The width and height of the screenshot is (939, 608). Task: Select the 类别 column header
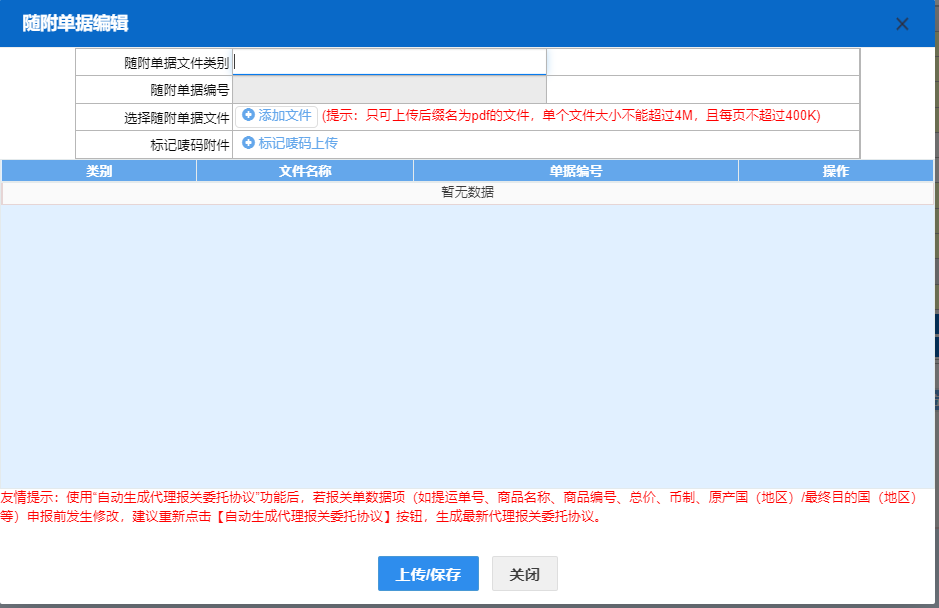coord(99,171)
